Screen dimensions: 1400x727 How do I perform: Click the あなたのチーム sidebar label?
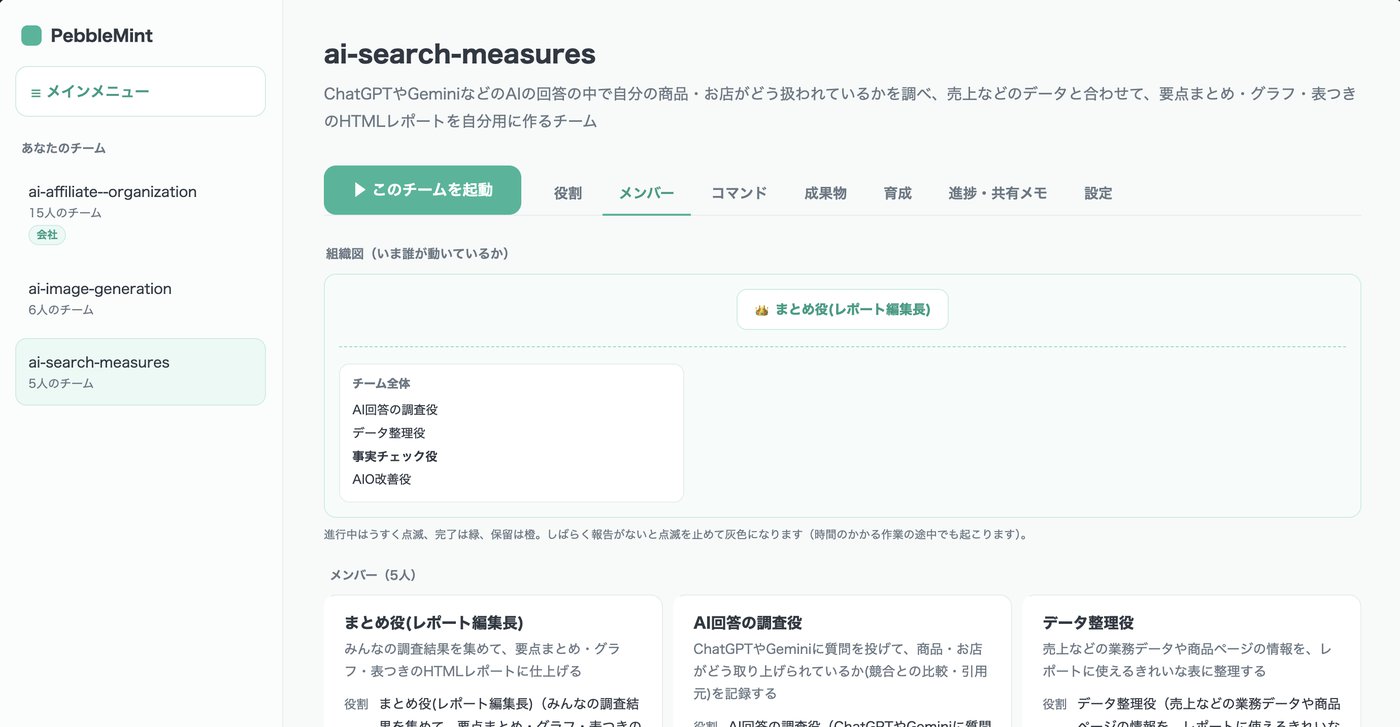tap(64, 148)
